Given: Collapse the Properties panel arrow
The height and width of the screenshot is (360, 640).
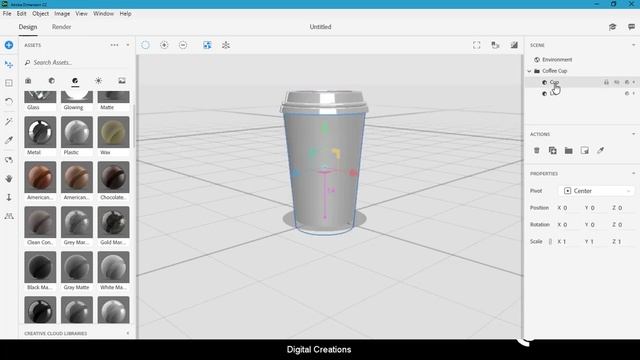Looking at the screenshot, I should 633,173.
